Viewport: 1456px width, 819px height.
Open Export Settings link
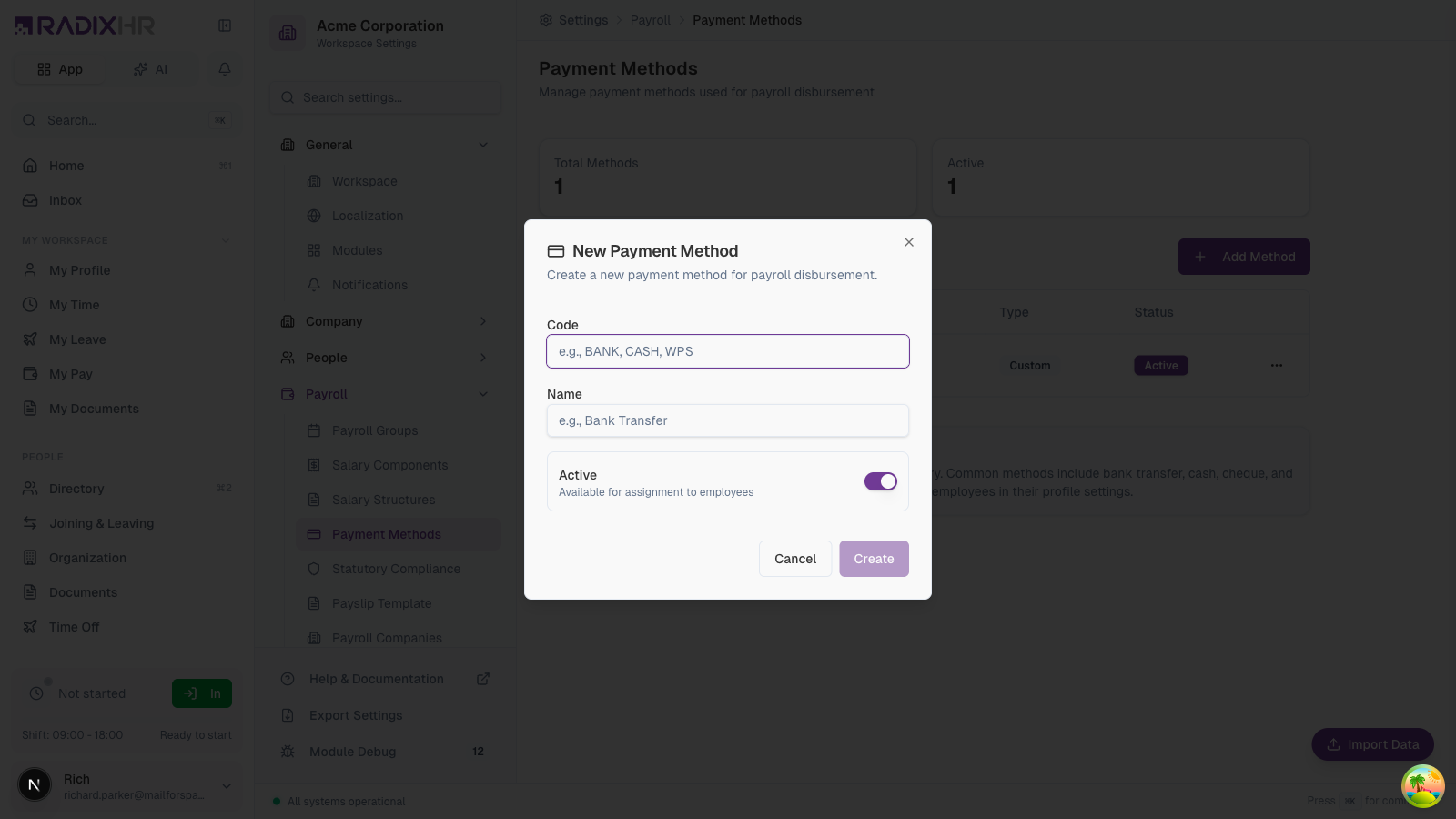tap(356, 715)
